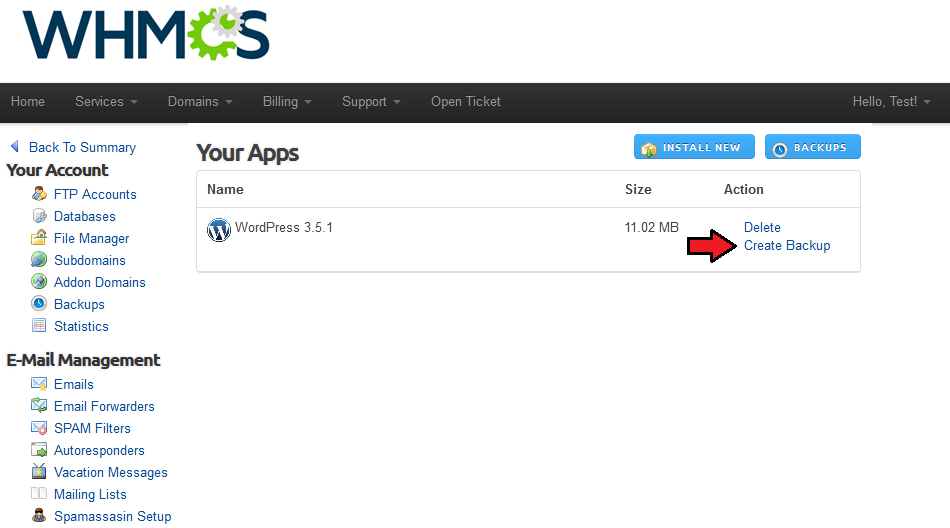Open the Addon Domains link
The width and height of the screenshot is (950, 528).
(x=100, y=282)
